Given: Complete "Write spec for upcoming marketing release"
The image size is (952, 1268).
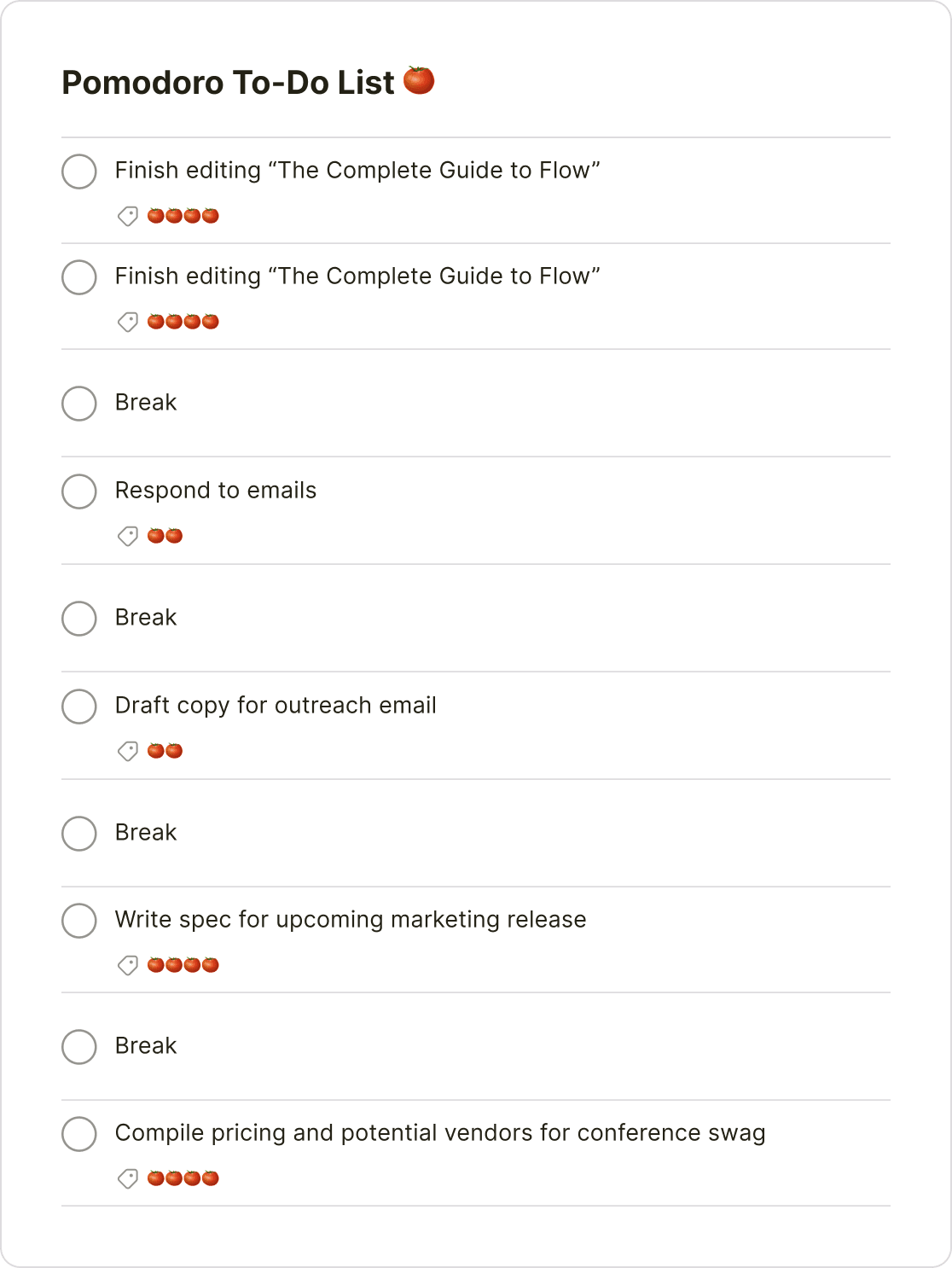Looking at the screenshot, I should pyautogui.click(x=79, y=921).
